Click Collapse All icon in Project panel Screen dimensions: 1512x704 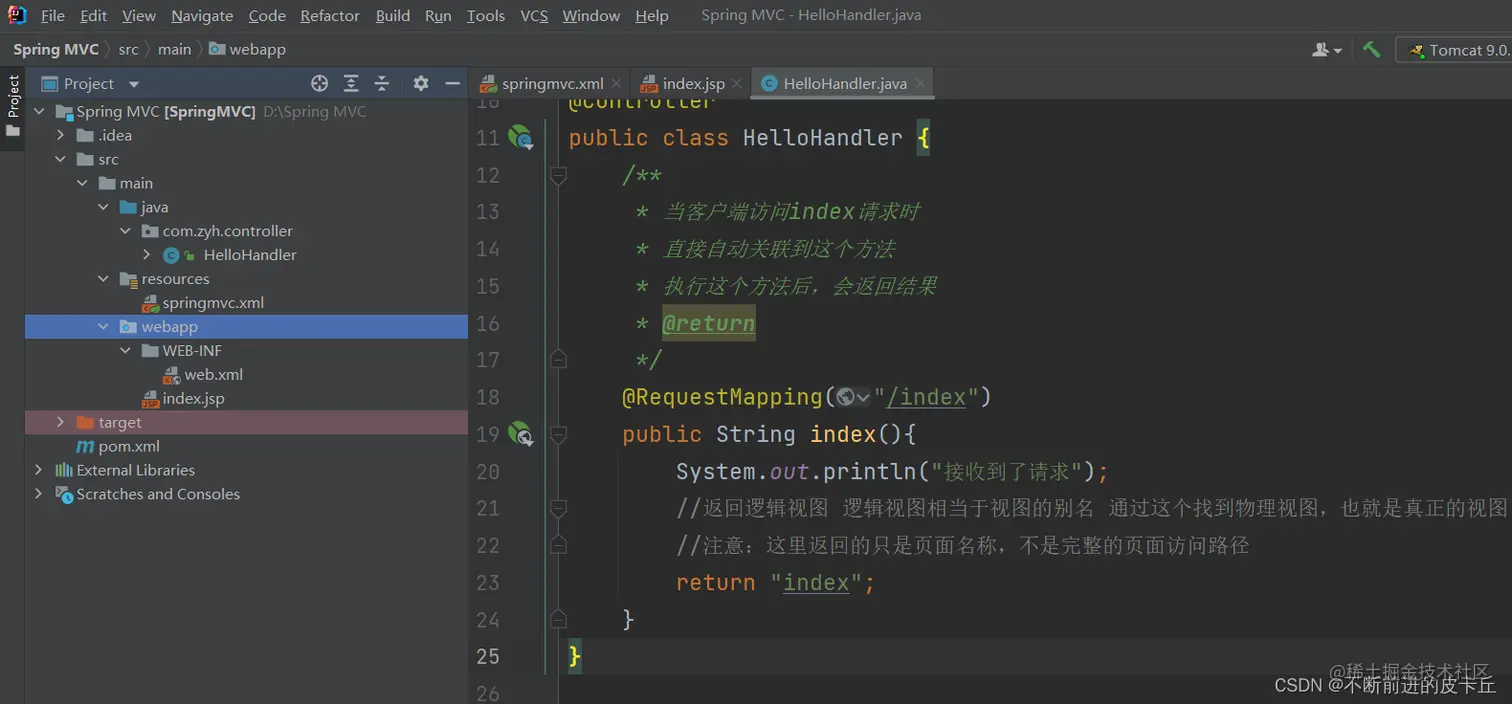tap(381, 84)
